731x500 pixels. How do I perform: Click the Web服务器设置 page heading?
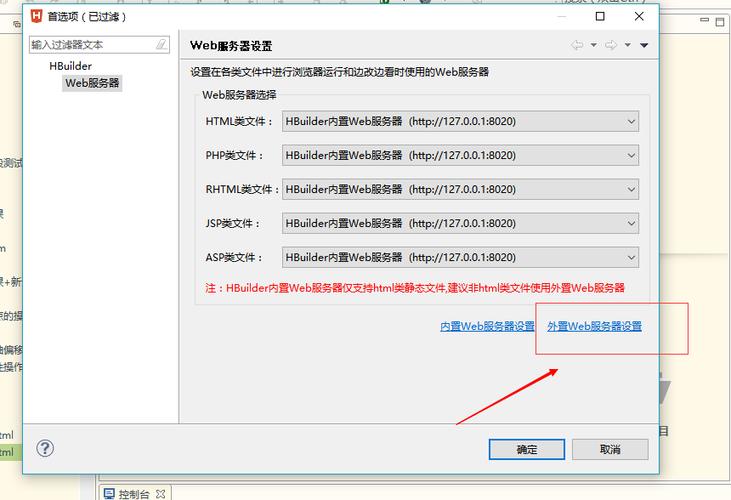(231, 46)
